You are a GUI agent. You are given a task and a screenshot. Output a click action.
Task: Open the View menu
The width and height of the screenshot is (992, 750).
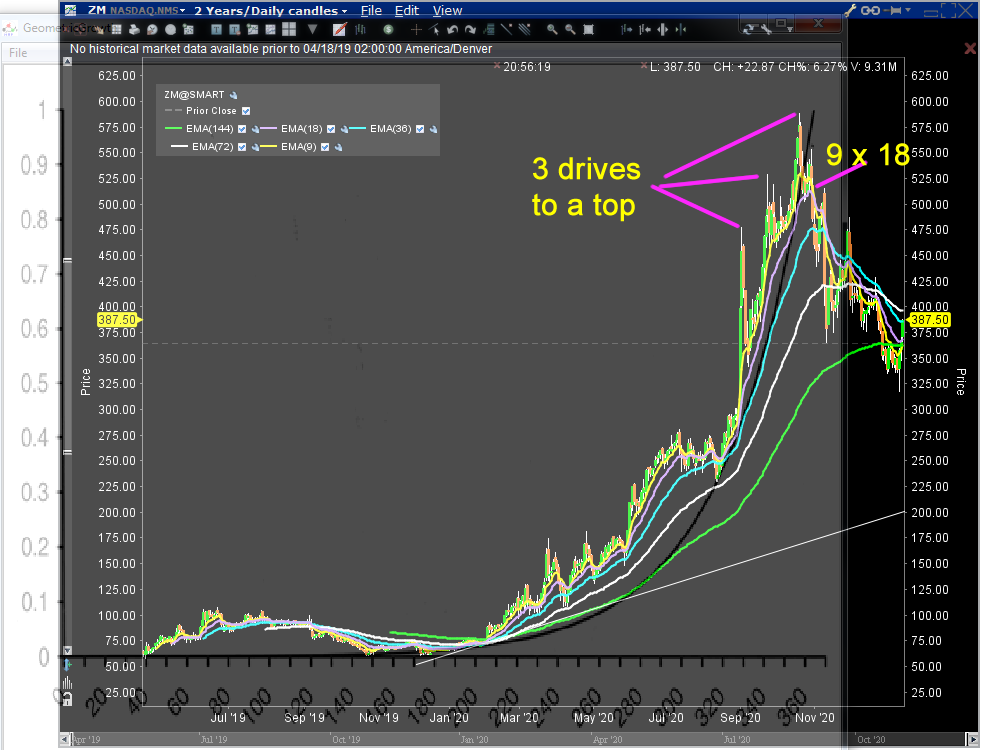(447, 11)
